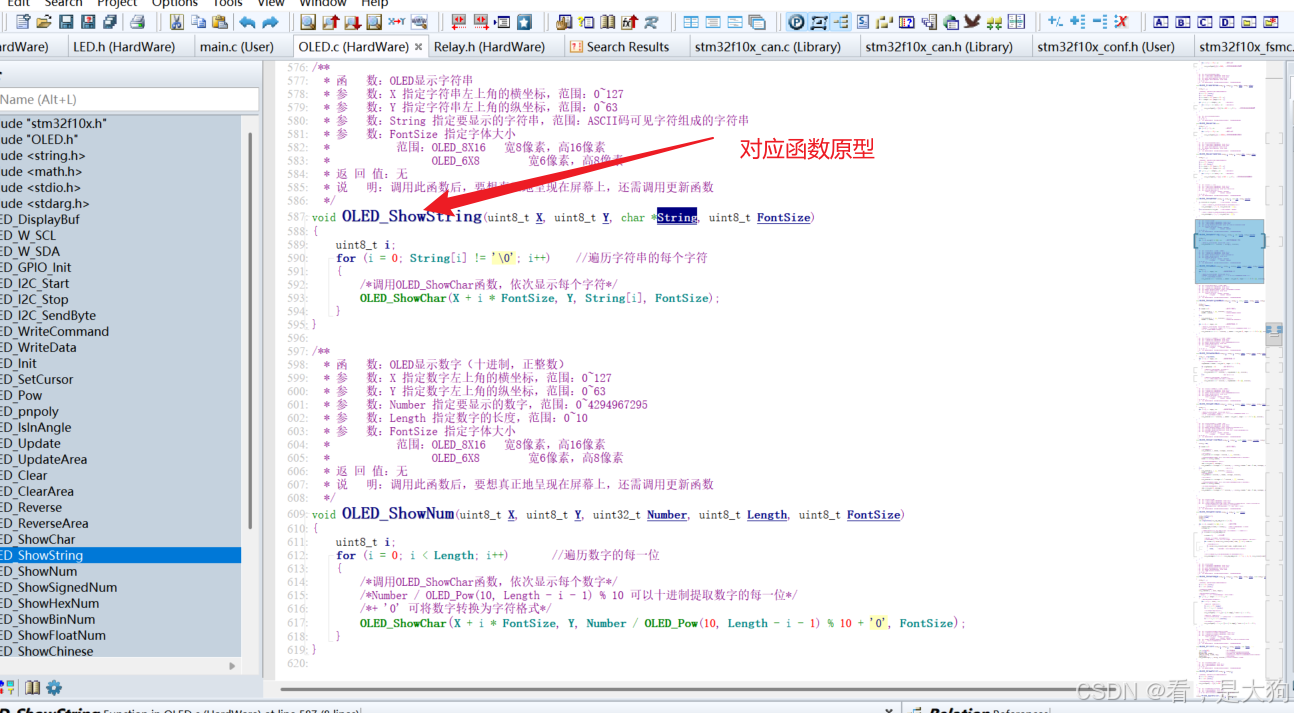The image size is (1294, 713).
Task: Click the Search Backward red up-arrow icon
Action: pyautogui.click(x=331, y=22)
